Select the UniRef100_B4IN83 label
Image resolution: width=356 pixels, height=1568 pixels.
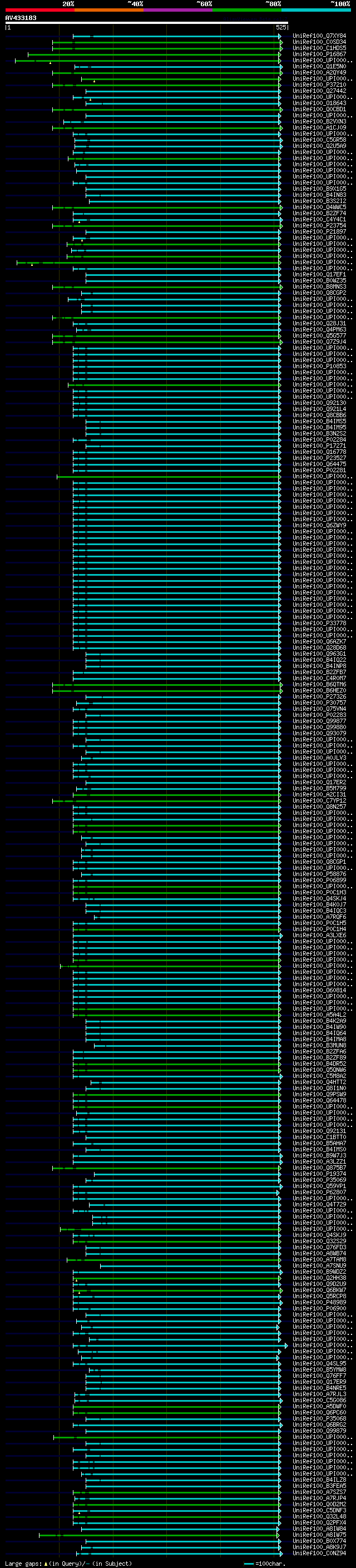pos(319,195)
